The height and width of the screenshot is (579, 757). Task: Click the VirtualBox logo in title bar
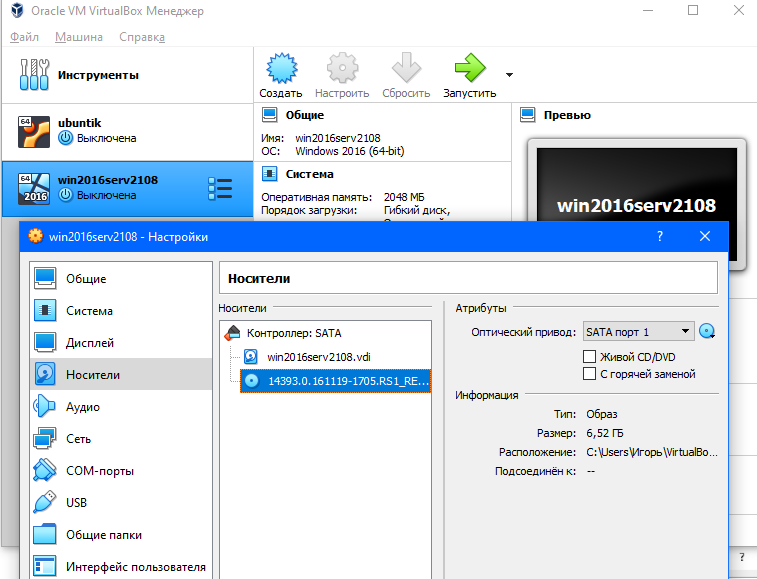(17, 11)
